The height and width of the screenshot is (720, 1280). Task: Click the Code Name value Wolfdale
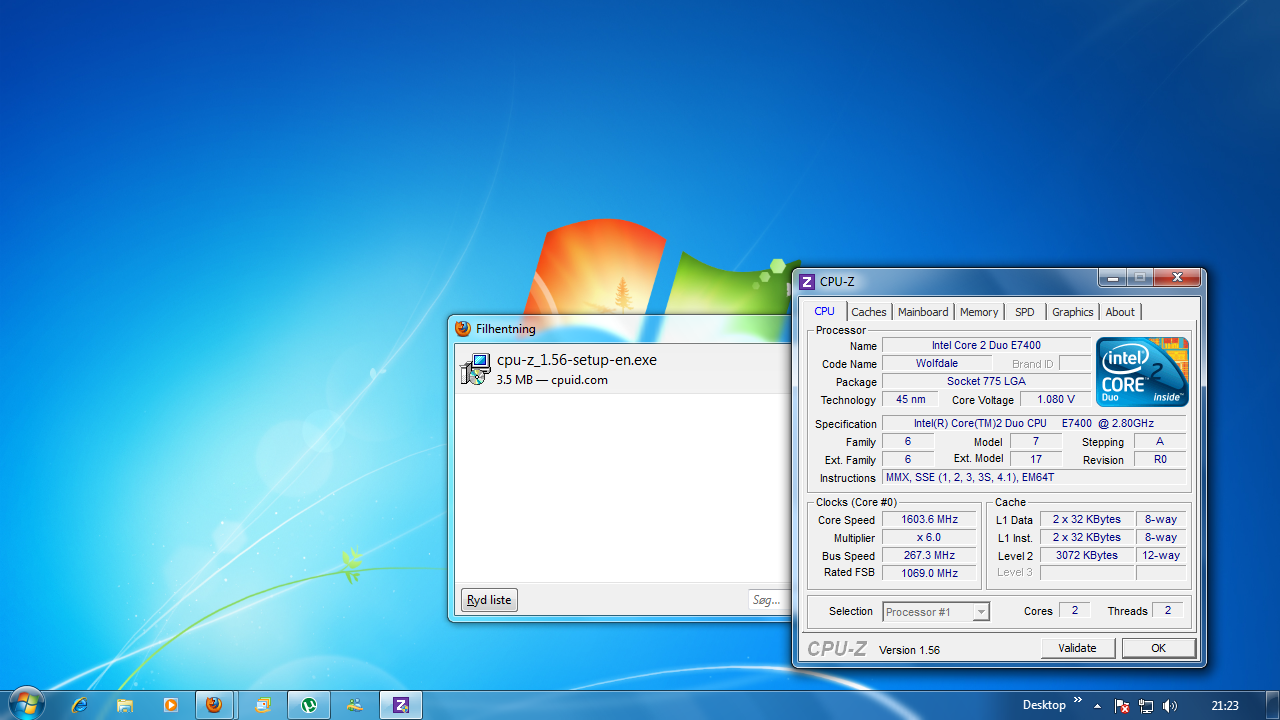(x=937, y=364)
